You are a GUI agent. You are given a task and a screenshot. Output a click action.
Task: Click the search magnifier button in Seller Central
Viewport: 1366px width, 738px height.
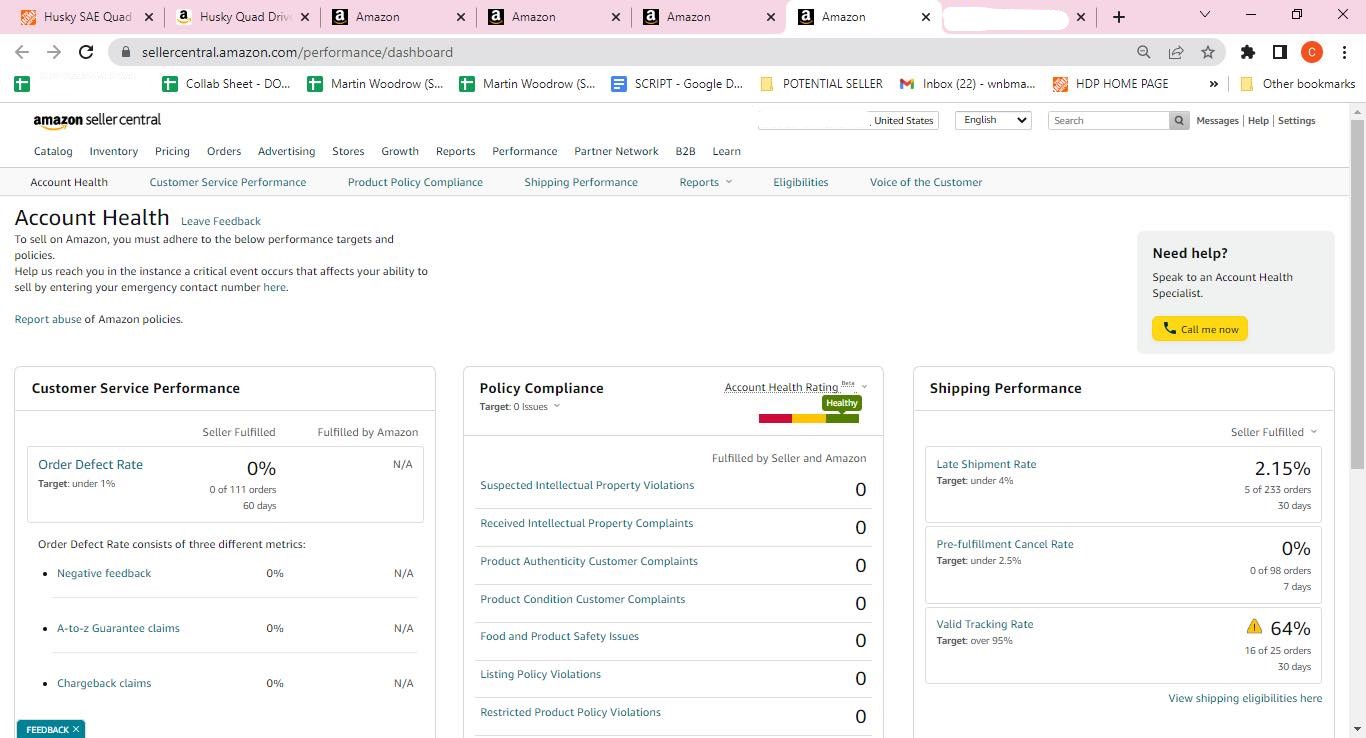(x=1179, y=120)
